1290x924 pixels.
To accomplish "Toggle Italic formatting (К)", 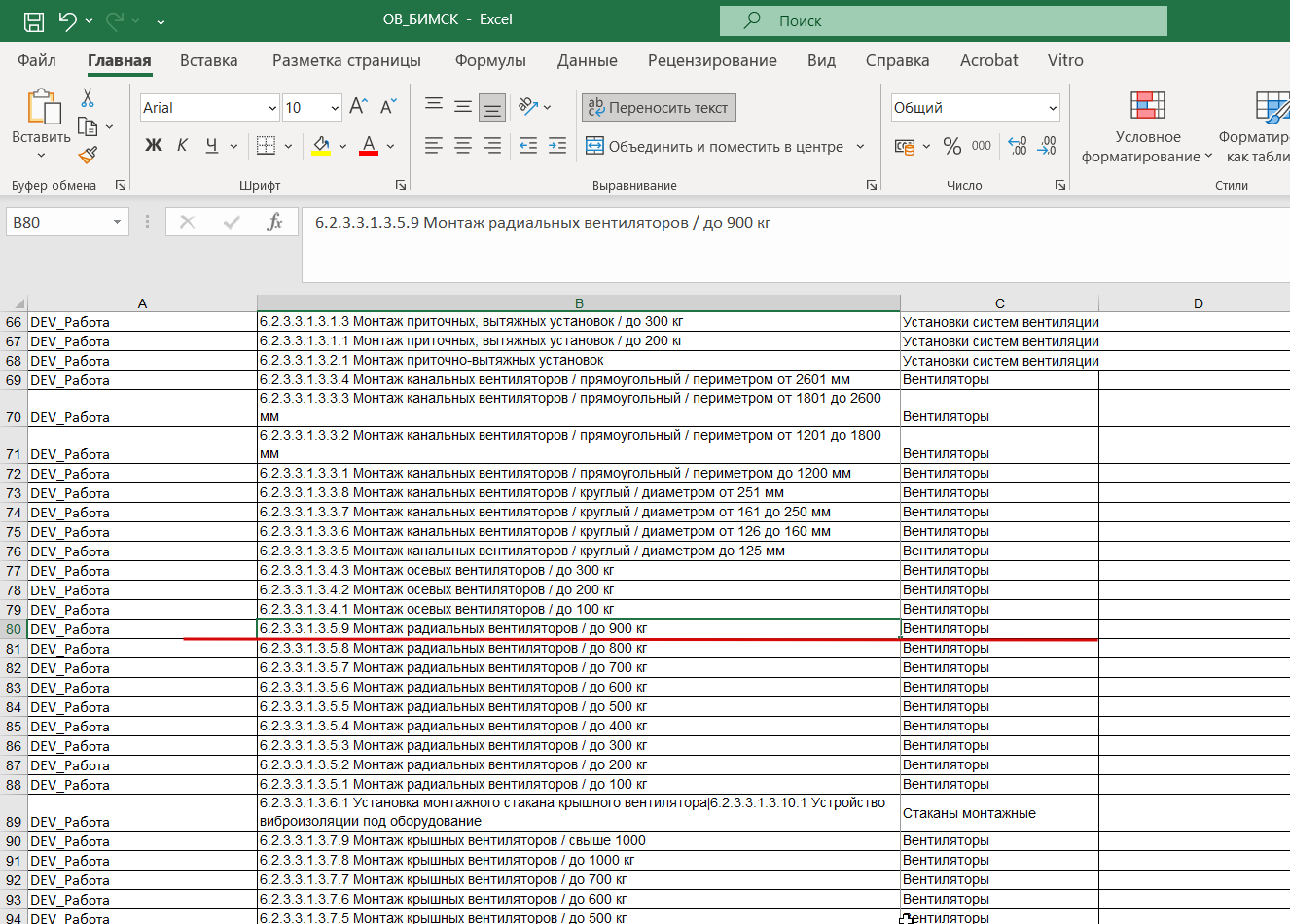I will (182, 146).
